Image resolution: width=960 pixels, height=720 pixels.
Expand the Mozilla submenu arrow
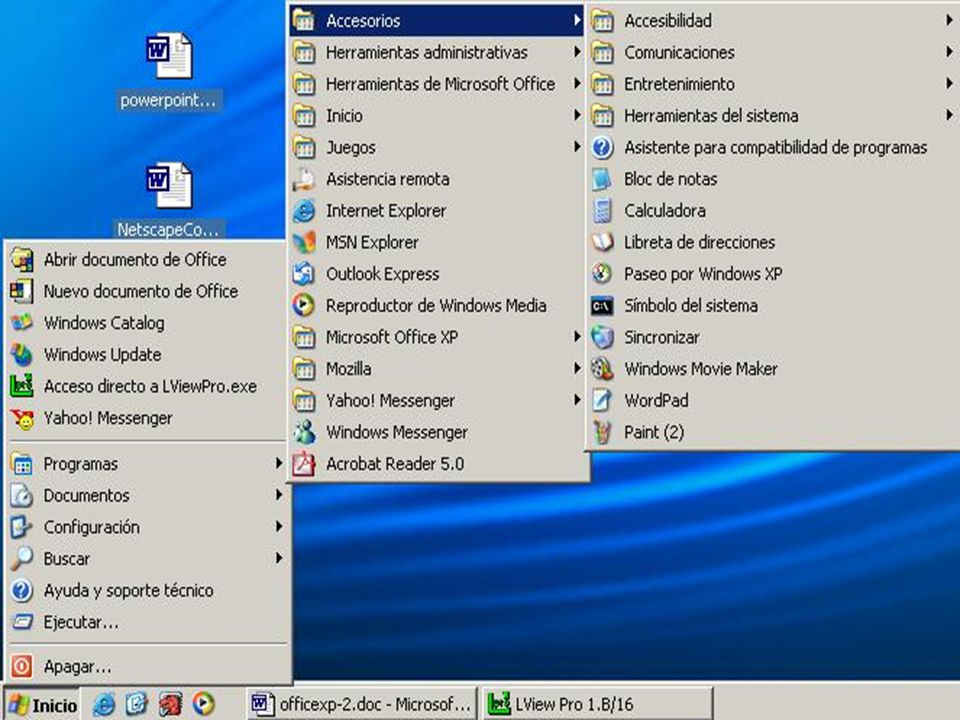pyautogui.click(x=577, y=368)
